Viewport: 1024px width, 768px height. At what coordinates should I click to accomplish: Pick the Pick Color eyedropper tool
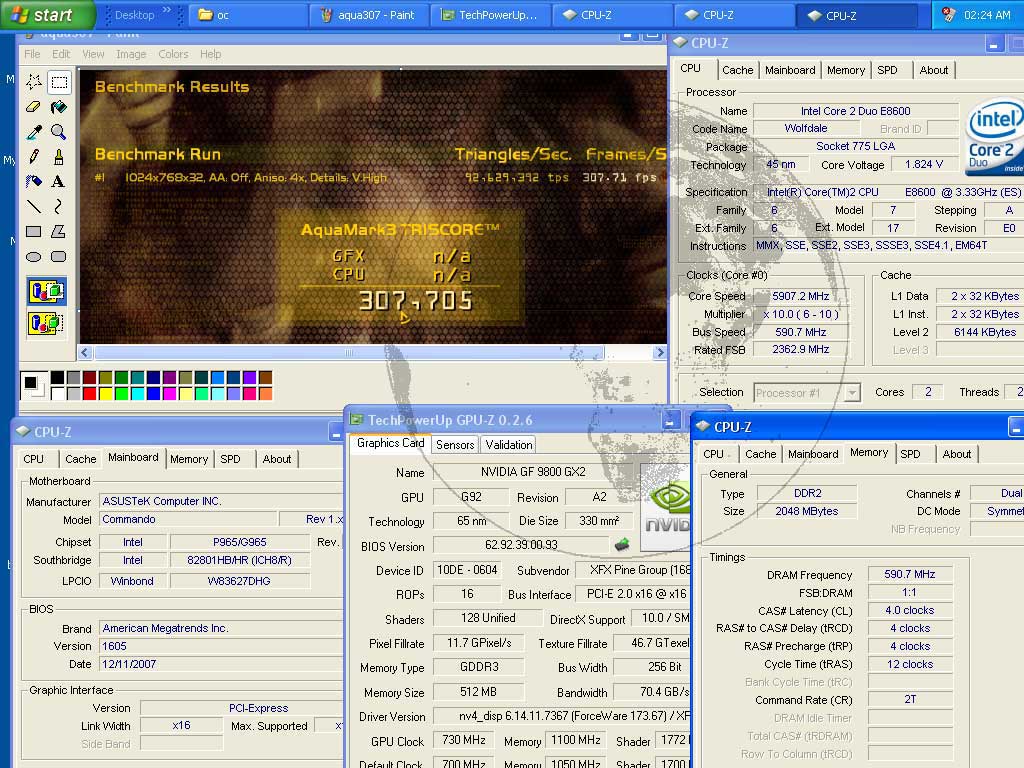pos(34,132)
